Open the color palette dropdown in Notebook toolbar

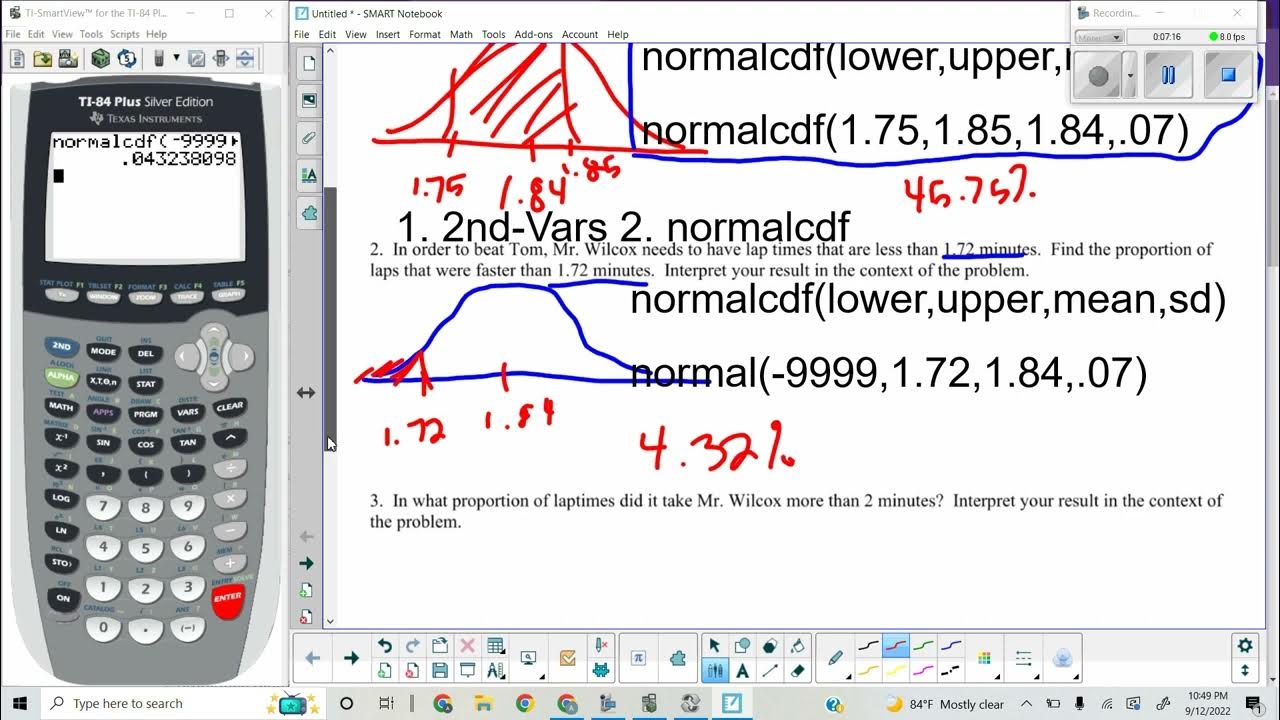point(985,658)
